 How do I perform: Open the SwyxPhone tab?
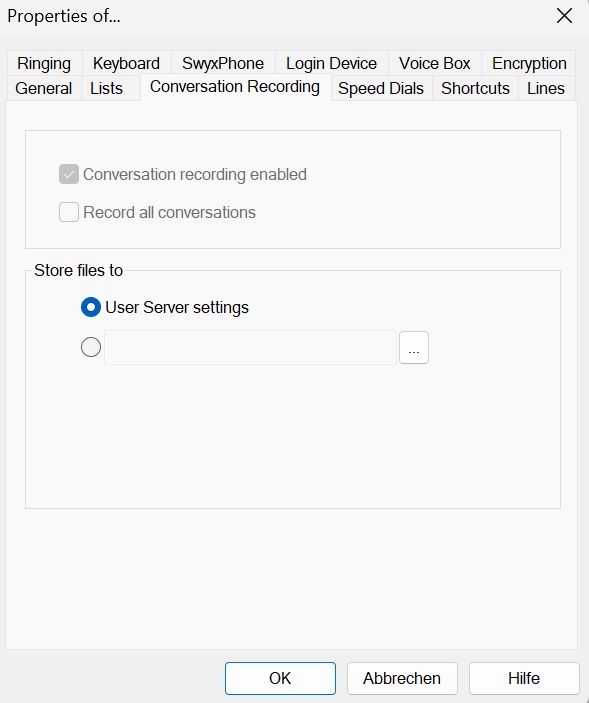click(x=223, y=63)
